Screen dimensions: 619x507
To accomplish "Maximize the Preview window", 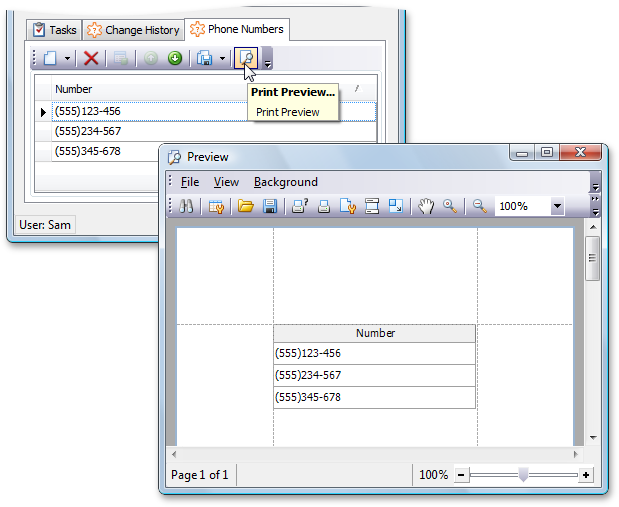I will (547, 152).
